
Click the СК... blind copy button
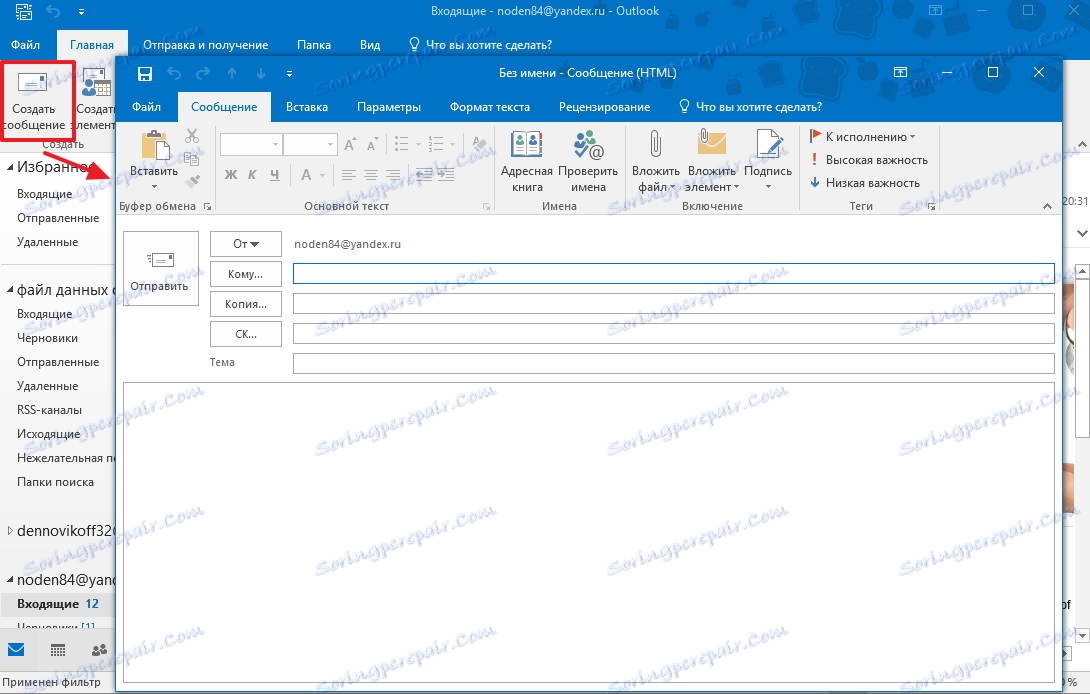pos(246,334)
